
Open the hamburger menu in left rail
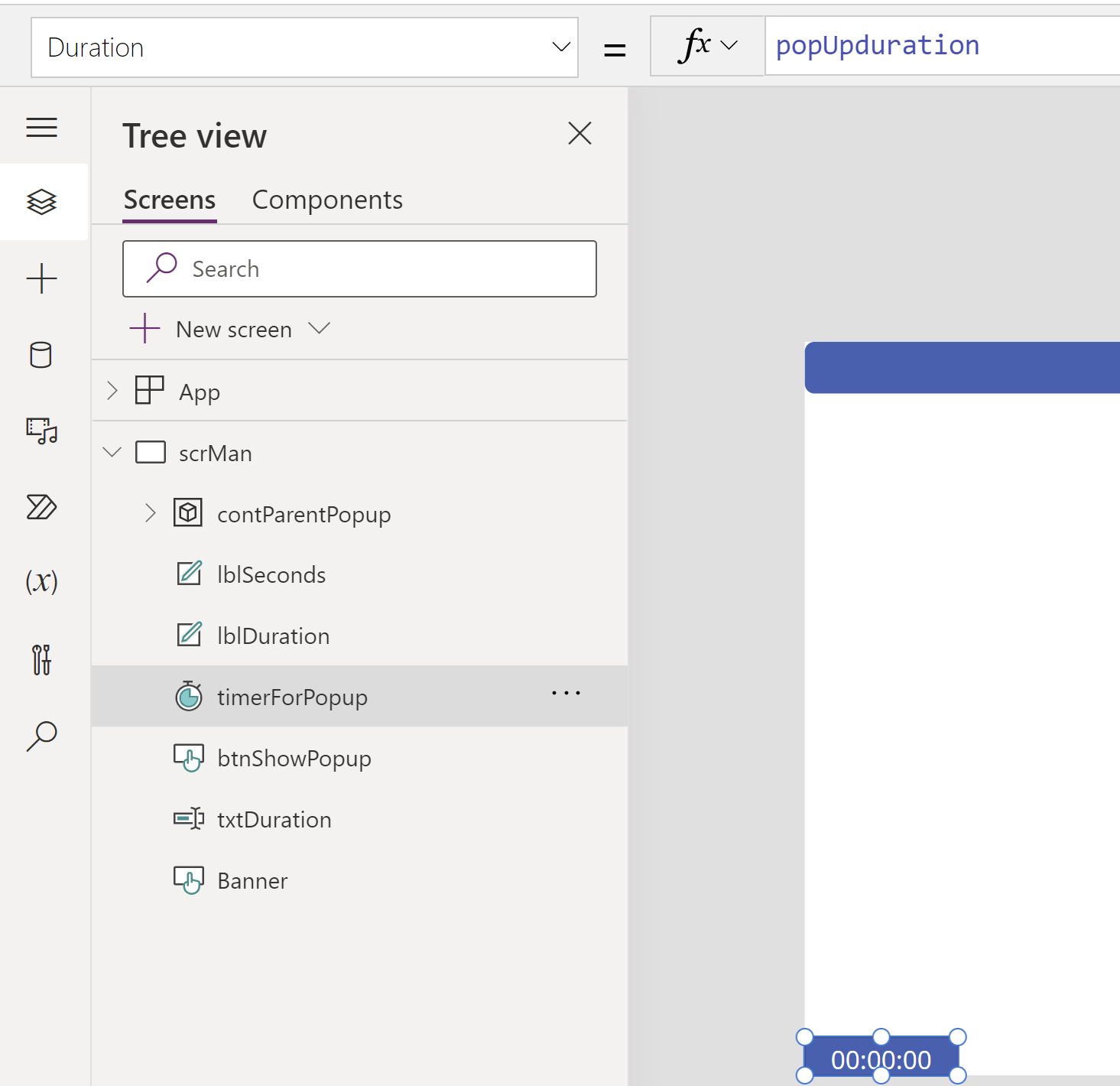coord(42,127)
